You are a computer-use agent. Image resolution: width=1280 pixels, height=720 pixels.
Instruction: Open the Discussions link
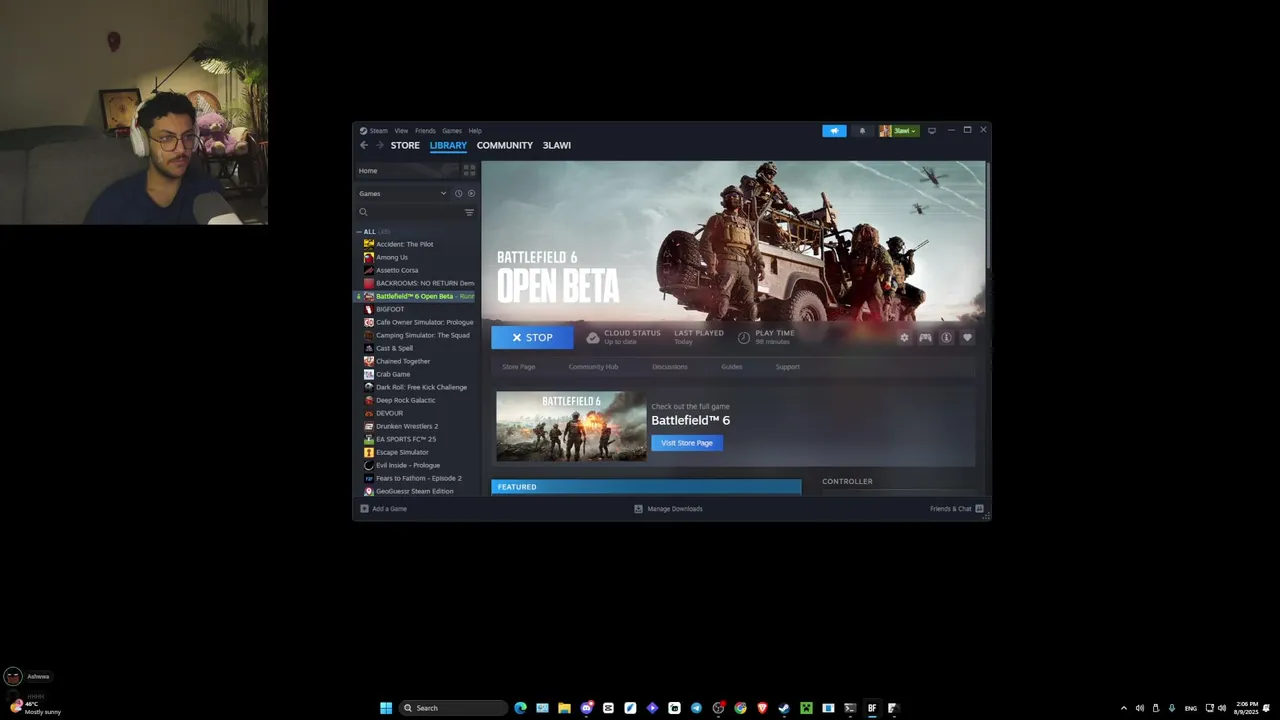(670, 367)
